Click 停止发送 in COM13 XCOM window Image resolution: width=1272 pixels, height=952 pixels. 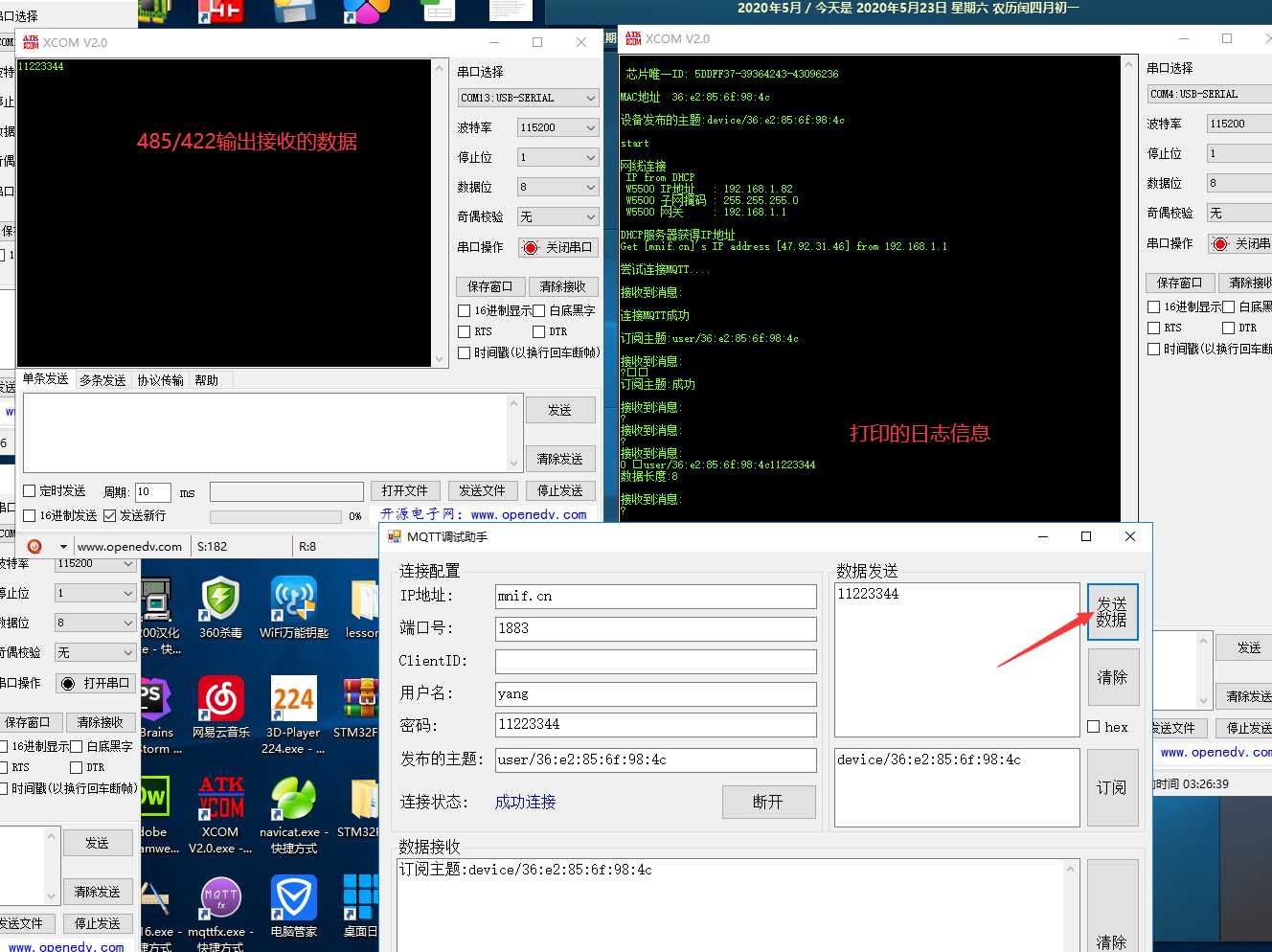(x=560, y=490)
